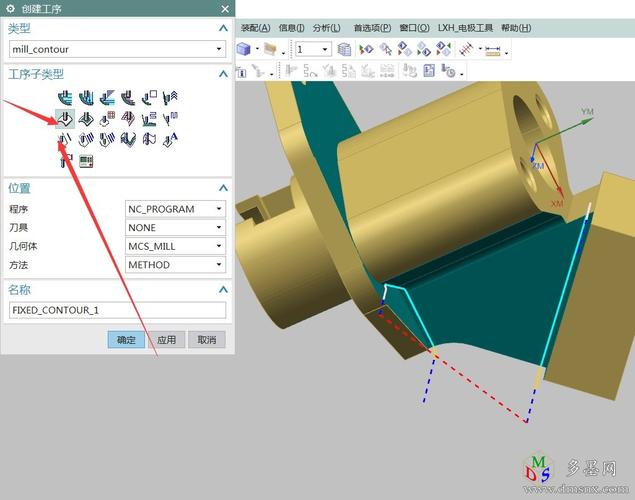Click the information 'i' toolbar icon

pos(242,72)
